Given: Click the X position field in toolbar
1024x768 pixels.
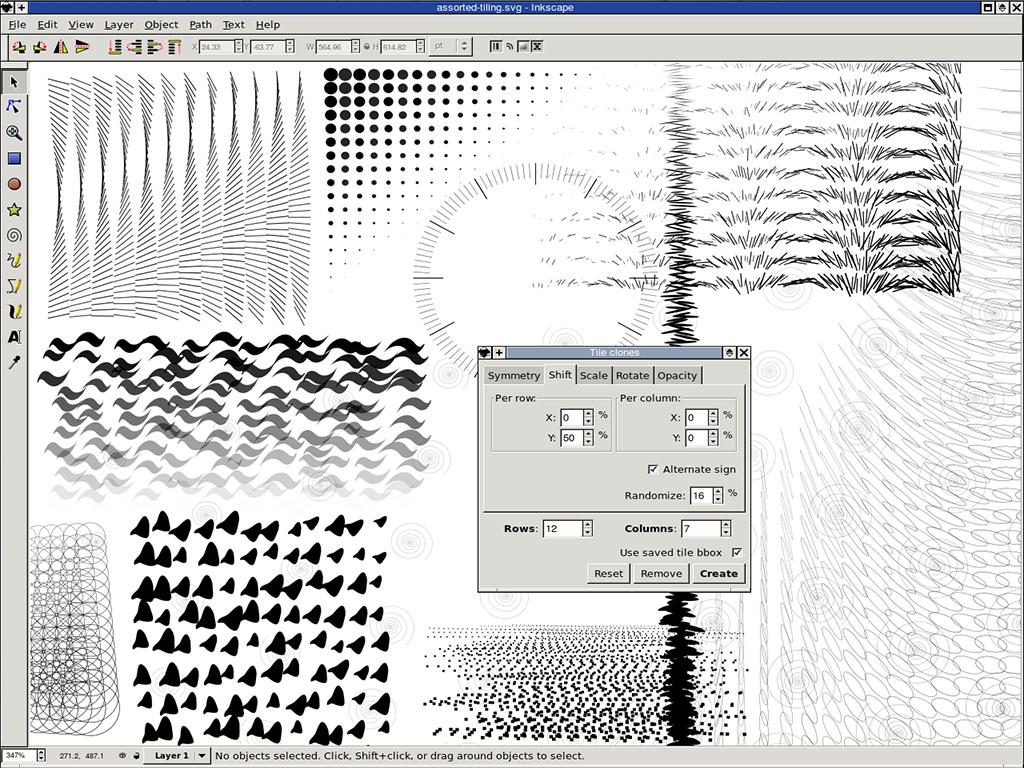Looking at the screenshot, I should (x=216, y=47).
